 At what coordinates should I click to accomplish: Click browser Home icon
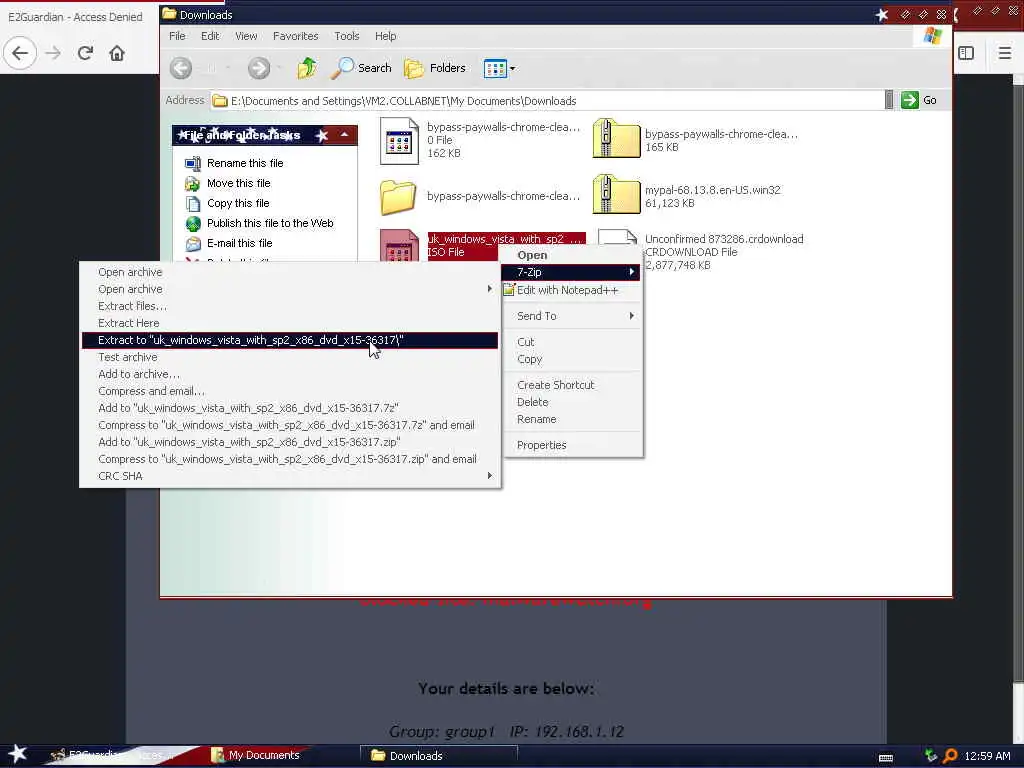(117, 53)
